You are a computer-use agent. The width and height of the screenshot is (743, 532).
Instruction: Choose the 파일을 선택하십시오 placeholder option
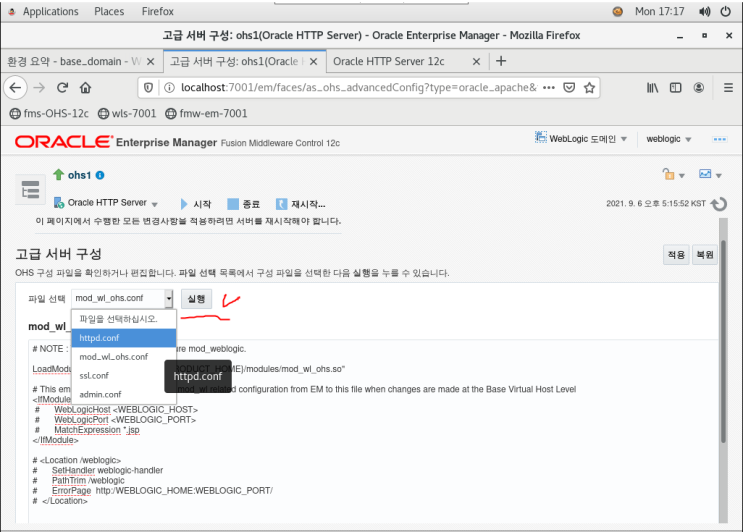click(x=124, y=319)
